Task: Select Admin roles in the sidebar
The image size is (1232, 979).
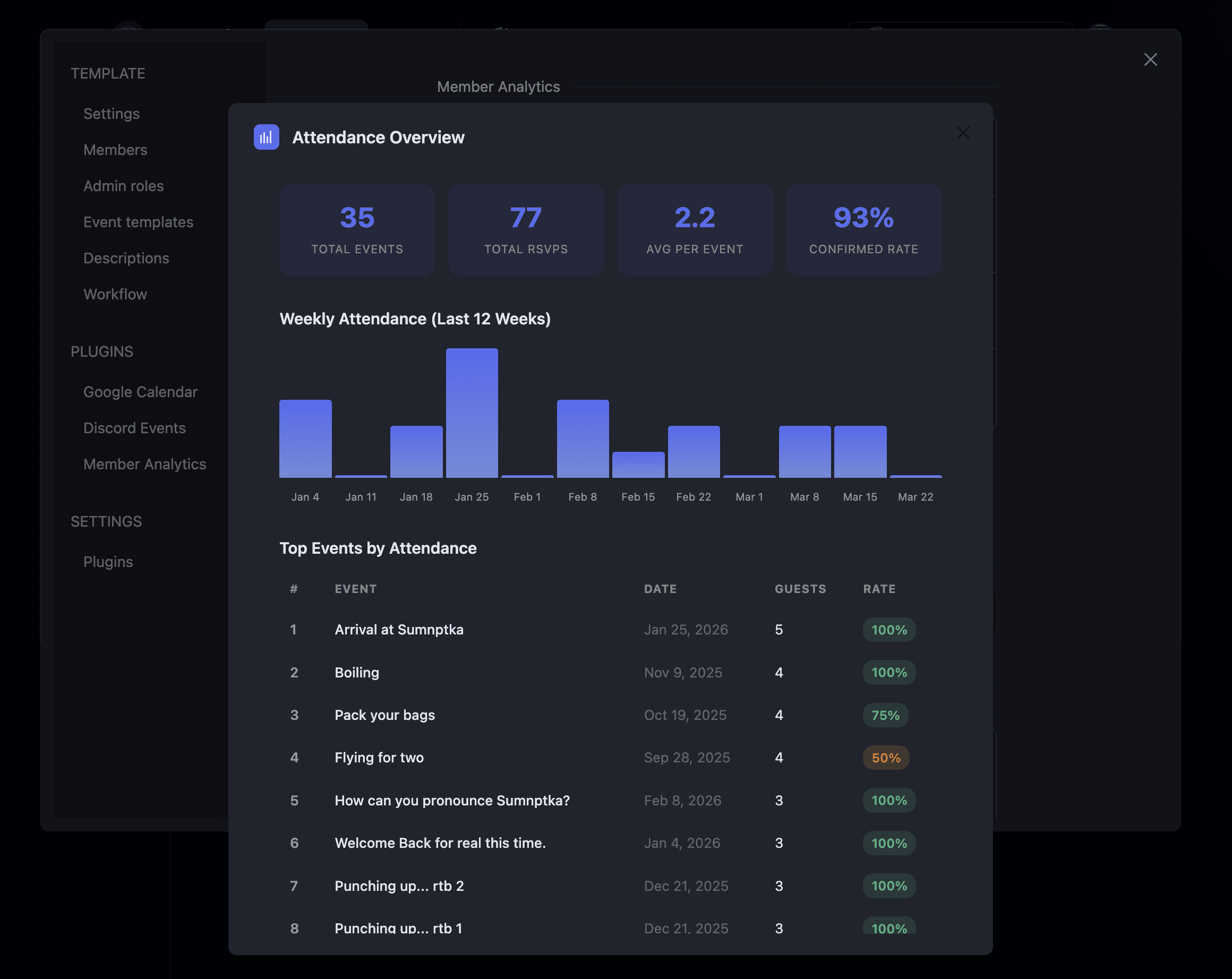Action: coord(123,186)
